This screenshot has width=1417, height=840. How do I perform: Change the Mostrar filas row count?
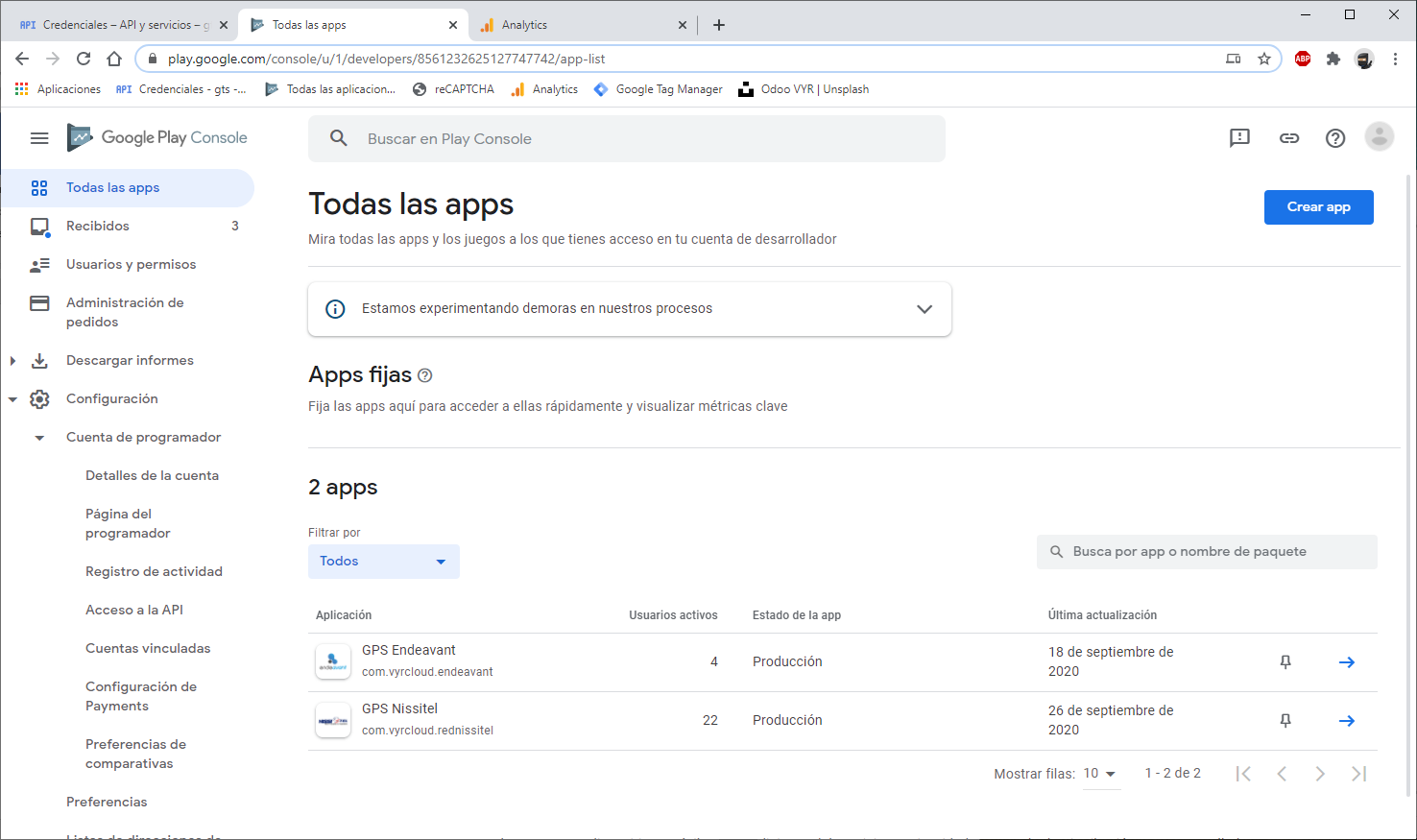tap(1100, 774)
